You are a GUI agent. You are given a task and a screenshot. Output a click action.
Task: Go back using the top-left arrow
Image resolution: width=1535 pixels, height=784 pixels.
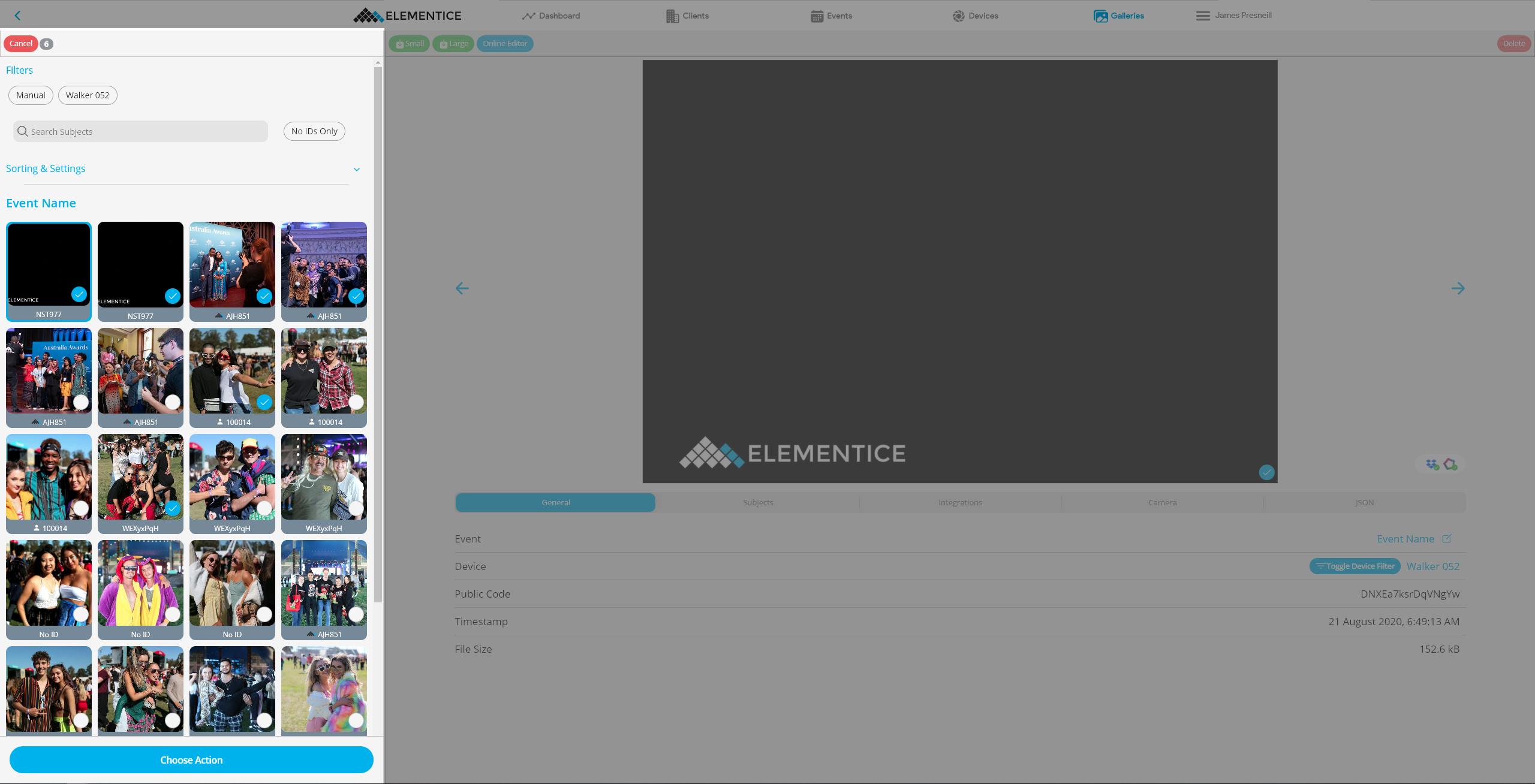click(x=17, y=16)
